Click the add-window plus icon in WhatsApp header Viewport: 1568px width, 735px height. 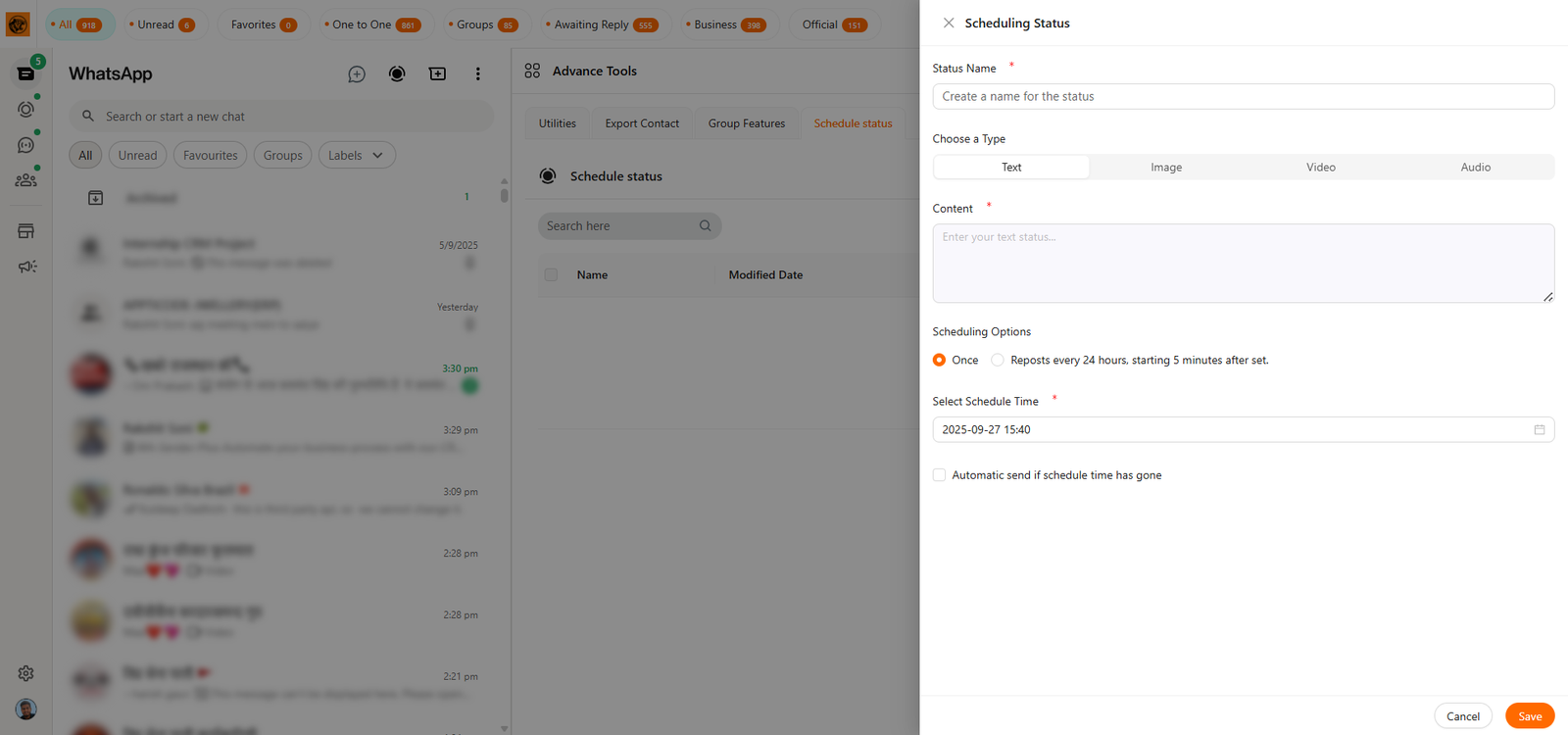click(437, 73)
